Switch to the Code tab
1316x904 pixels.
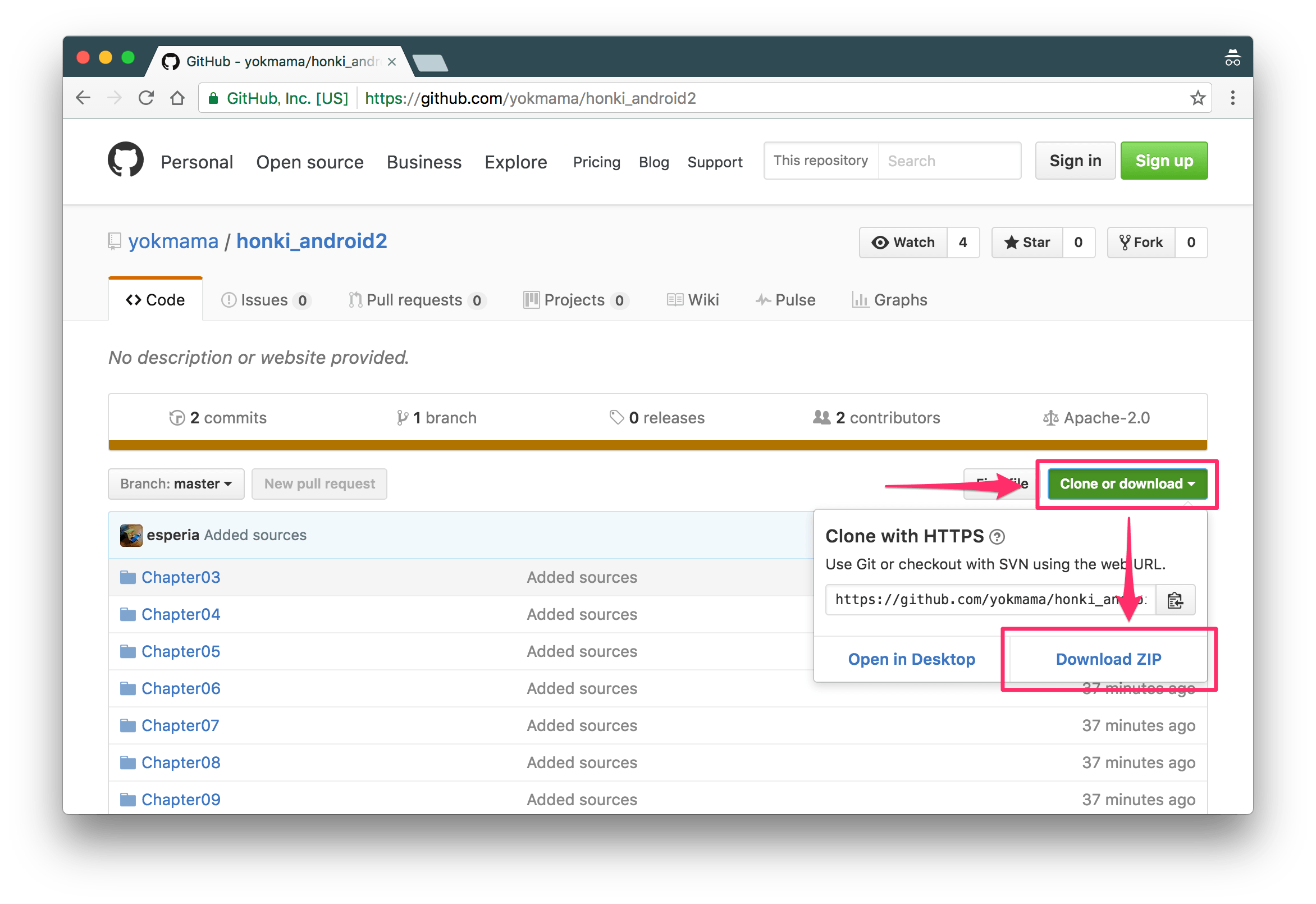click(x=155, y=300)
